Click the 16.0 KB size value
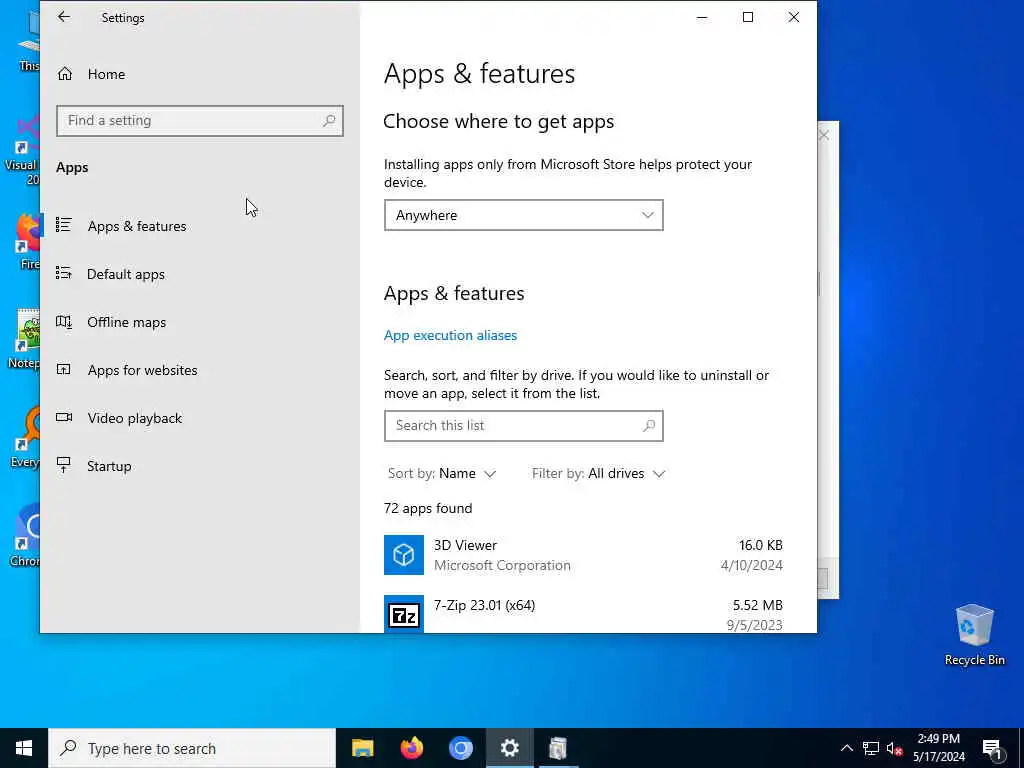 [x=761, y=545]
